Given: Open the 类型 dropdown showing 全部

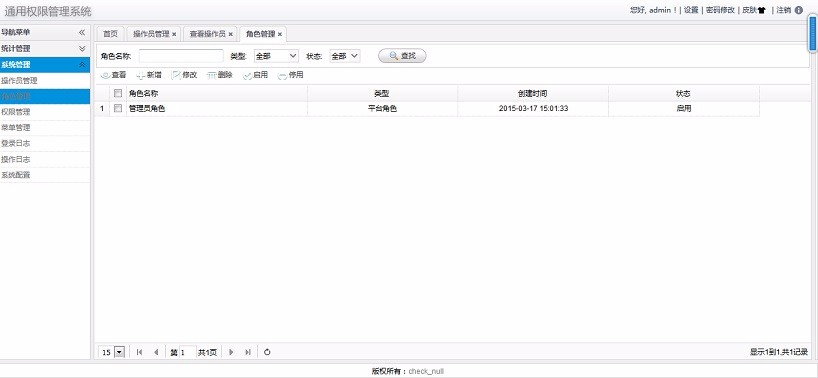Looking at the screenshot, I should pos(276,56).
